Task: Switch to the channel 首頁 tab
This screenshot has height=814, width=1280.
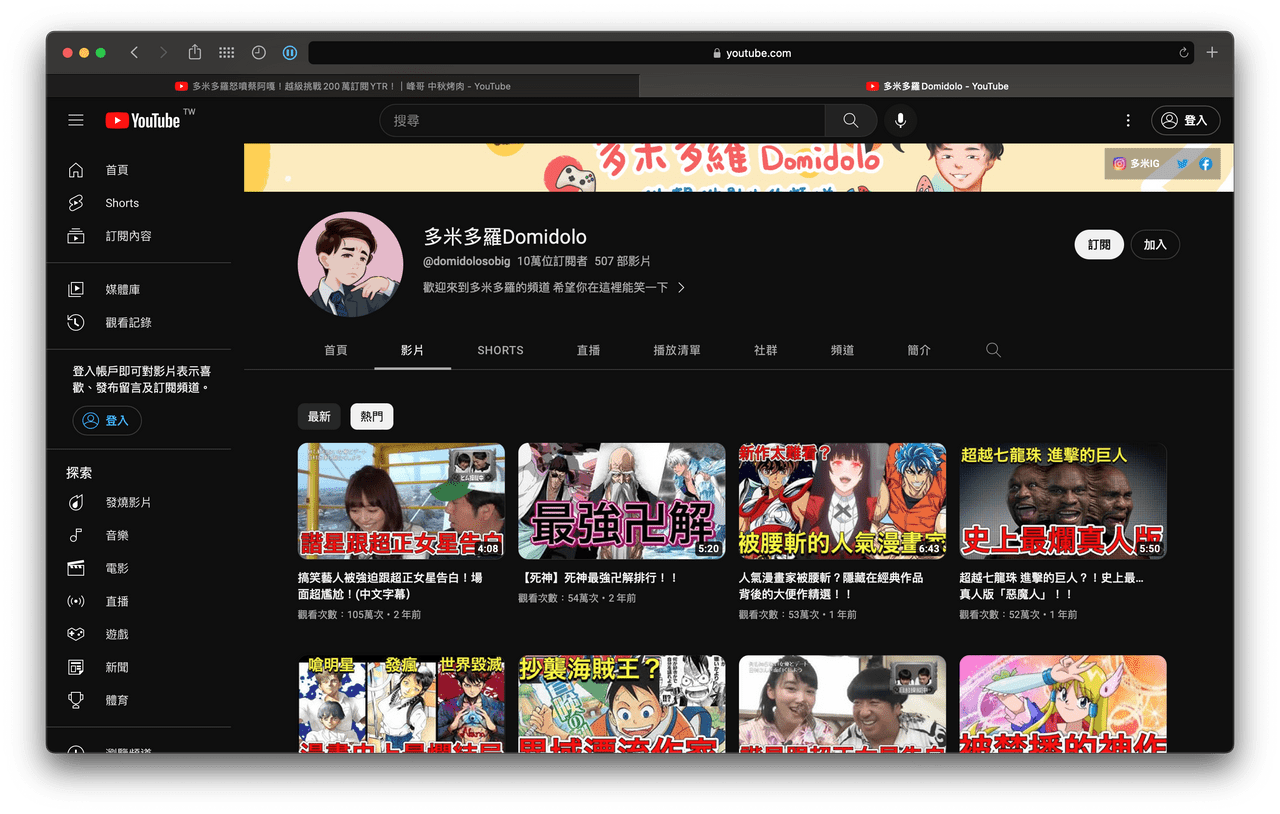Action: 336,350
